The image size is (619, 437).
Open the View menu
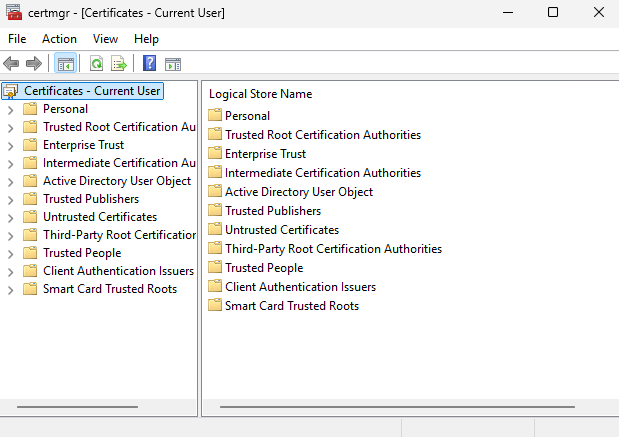pyautogui.click(x=105, y=39)
